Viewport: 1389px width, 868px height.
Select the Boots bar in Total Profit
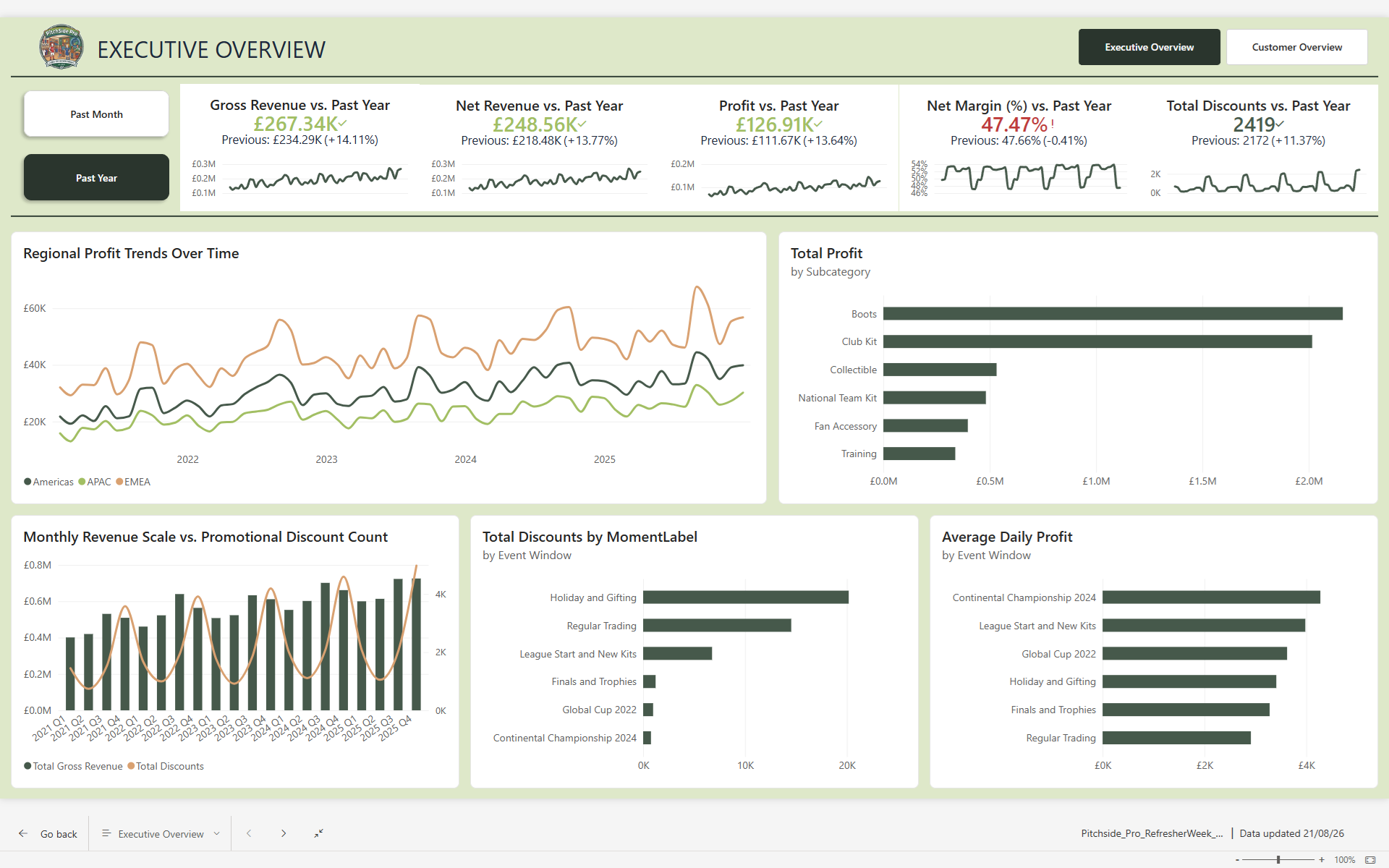(x=1113, y=313)
